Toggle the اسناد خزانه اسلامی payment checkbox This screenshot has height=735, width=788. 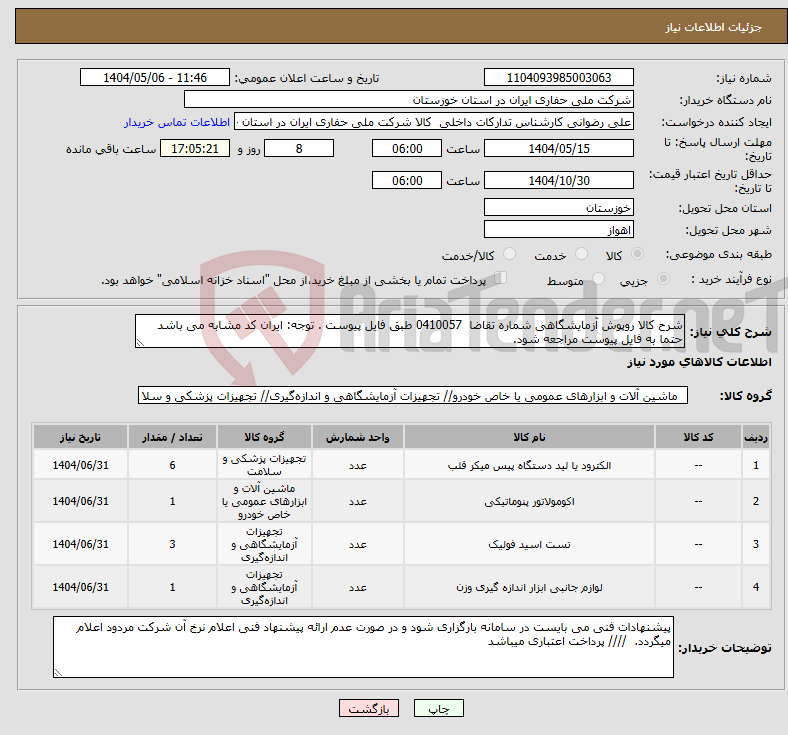[x=501, y=278]
